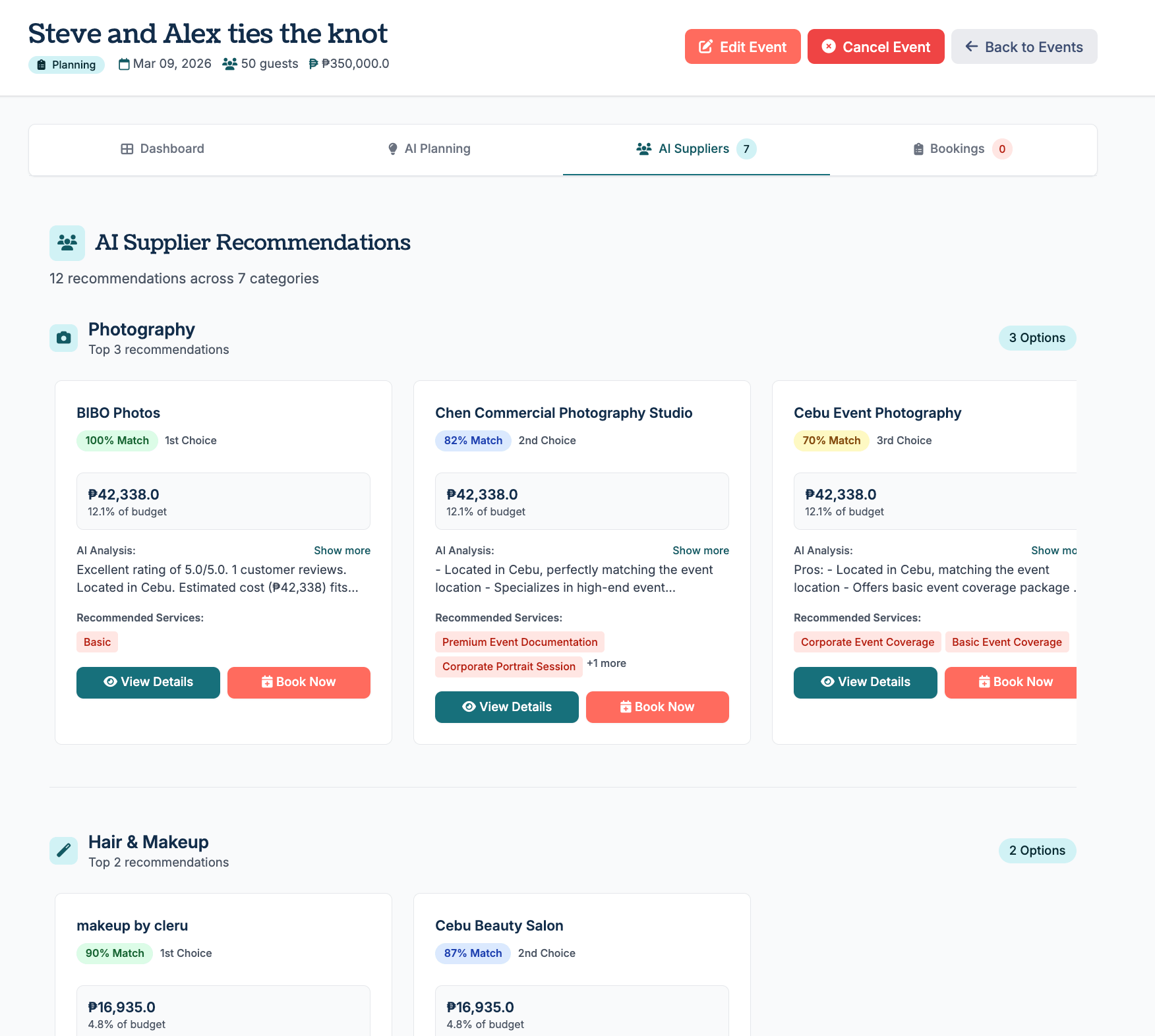1155x1036 pixels.
Task: Click the back arrow in Back to Events
Action: click(x=971, y=46)
